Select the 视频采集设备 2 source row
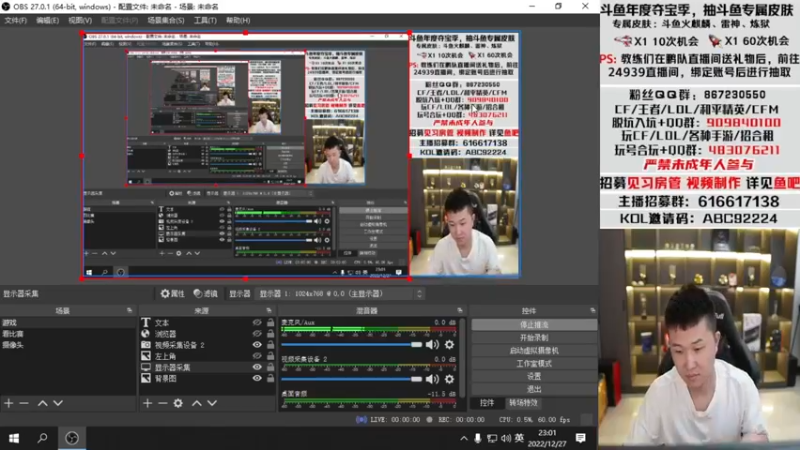The image size is (800, 450). pyautogui.click(x=208, y=345)
